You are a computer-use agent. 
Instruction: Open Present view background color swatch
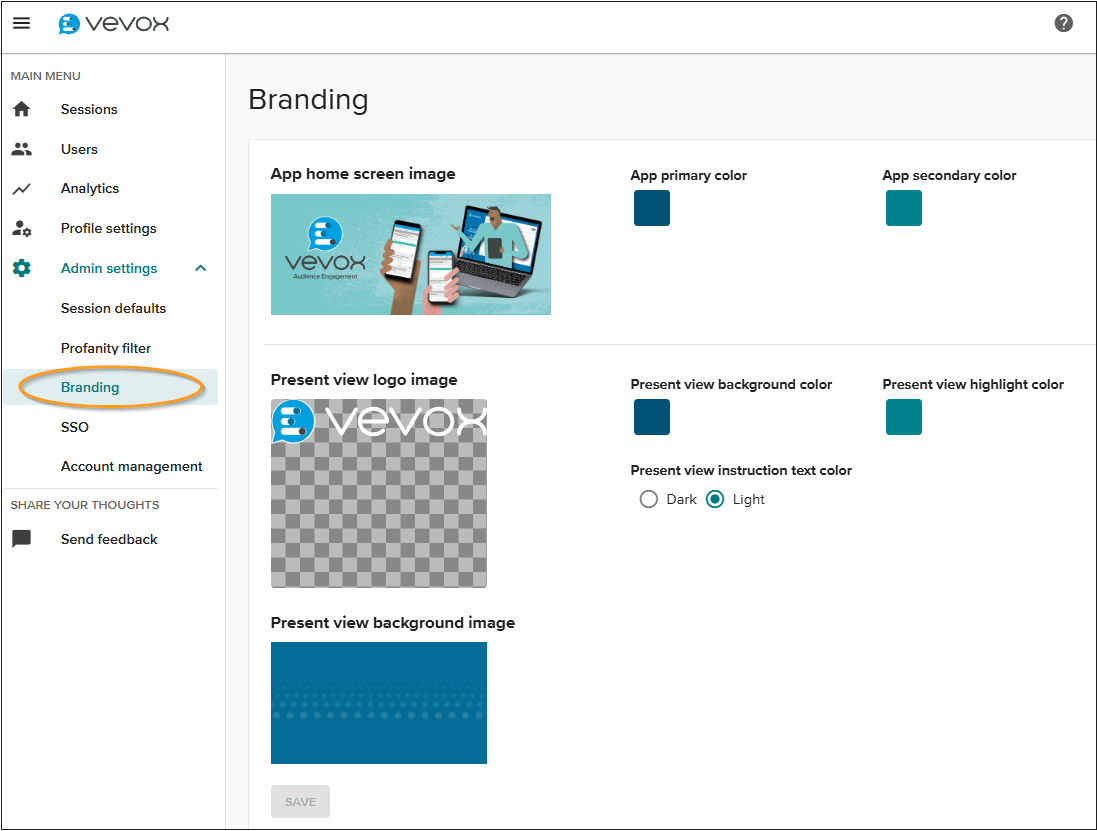652,417
